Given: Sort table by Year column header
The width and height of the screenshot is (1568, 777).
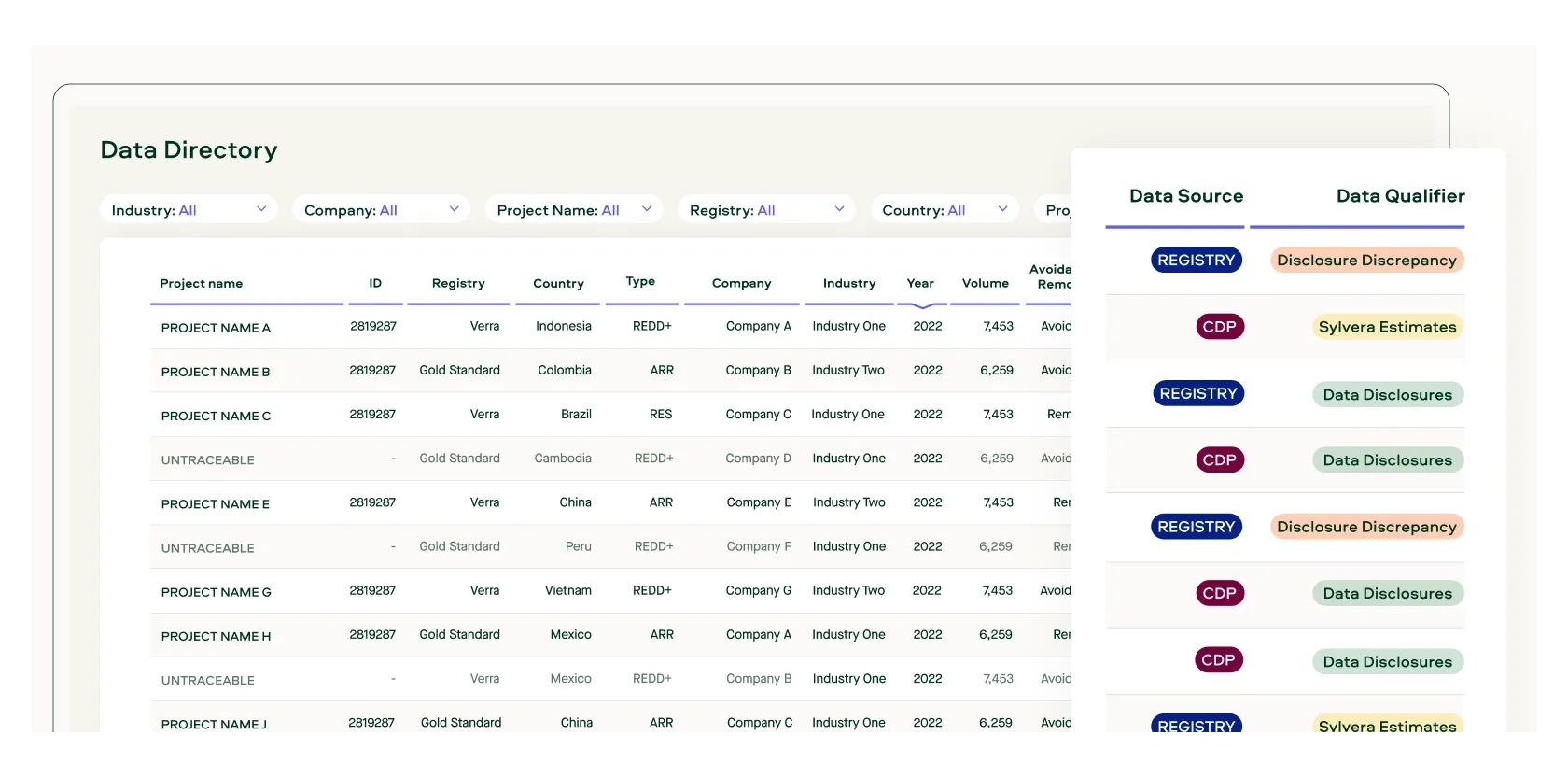Looking at the screenshot, I should pyautogui.click(x=920, y=283).
